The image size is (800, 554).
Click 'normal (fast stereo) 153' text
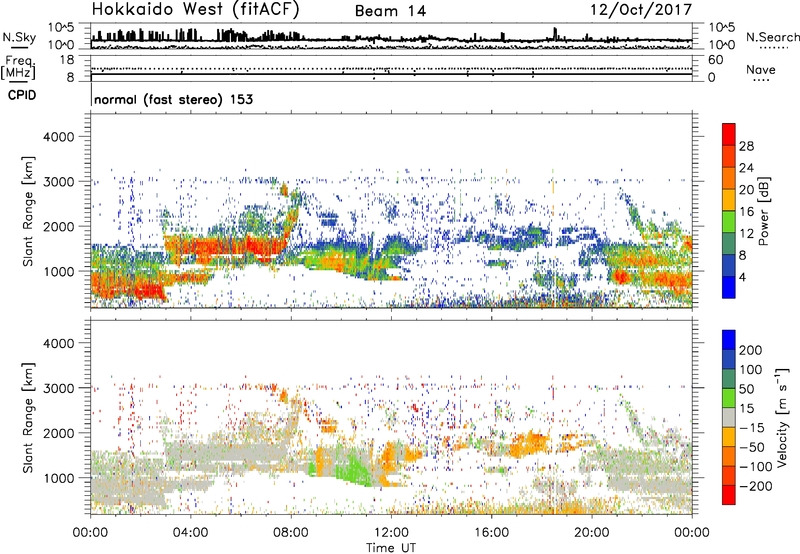pos(173,99)
